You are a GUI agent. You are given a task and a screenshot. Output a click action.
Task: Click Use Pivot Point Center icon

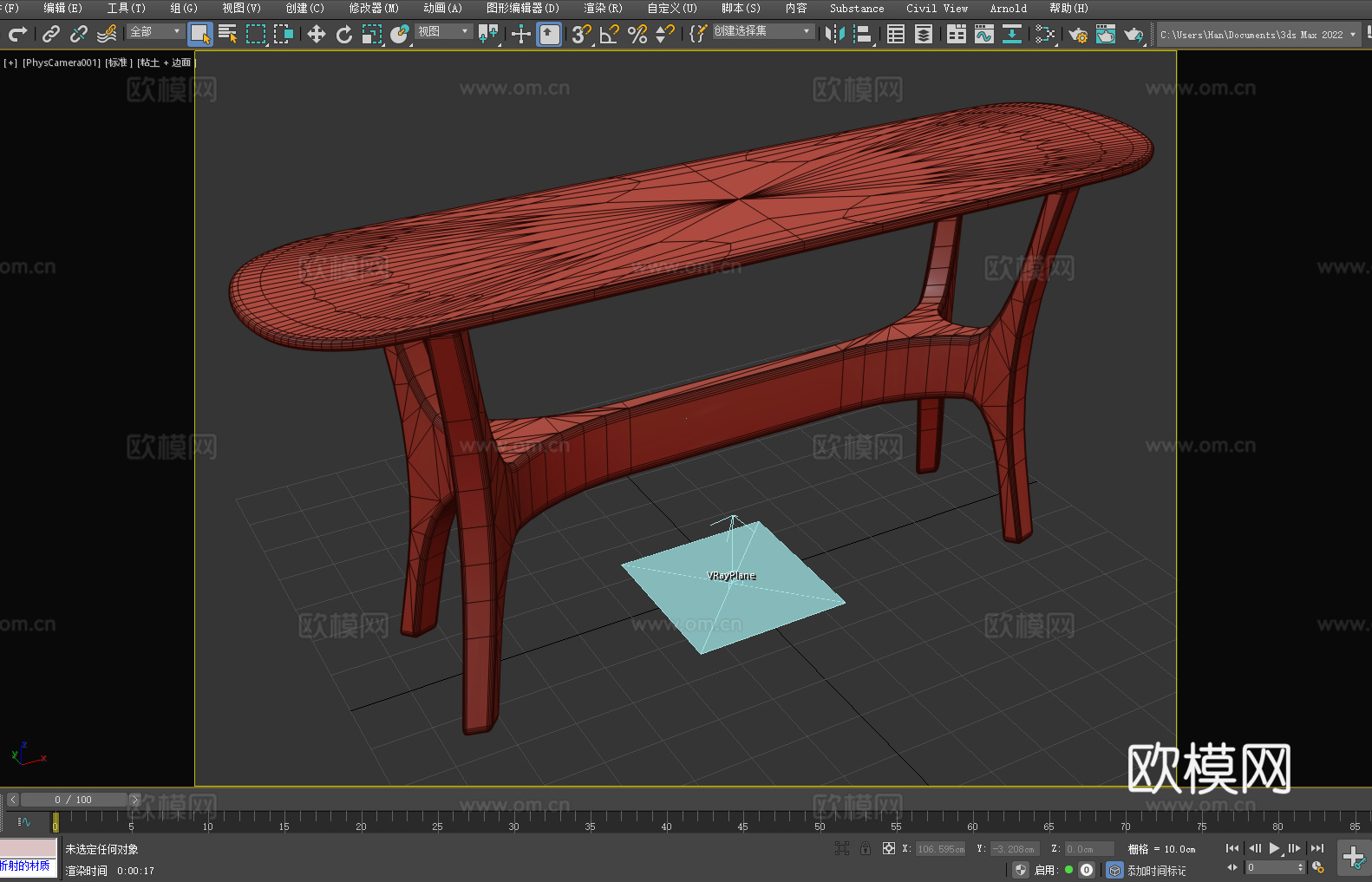pyautogui.click(x=488, y=34)
